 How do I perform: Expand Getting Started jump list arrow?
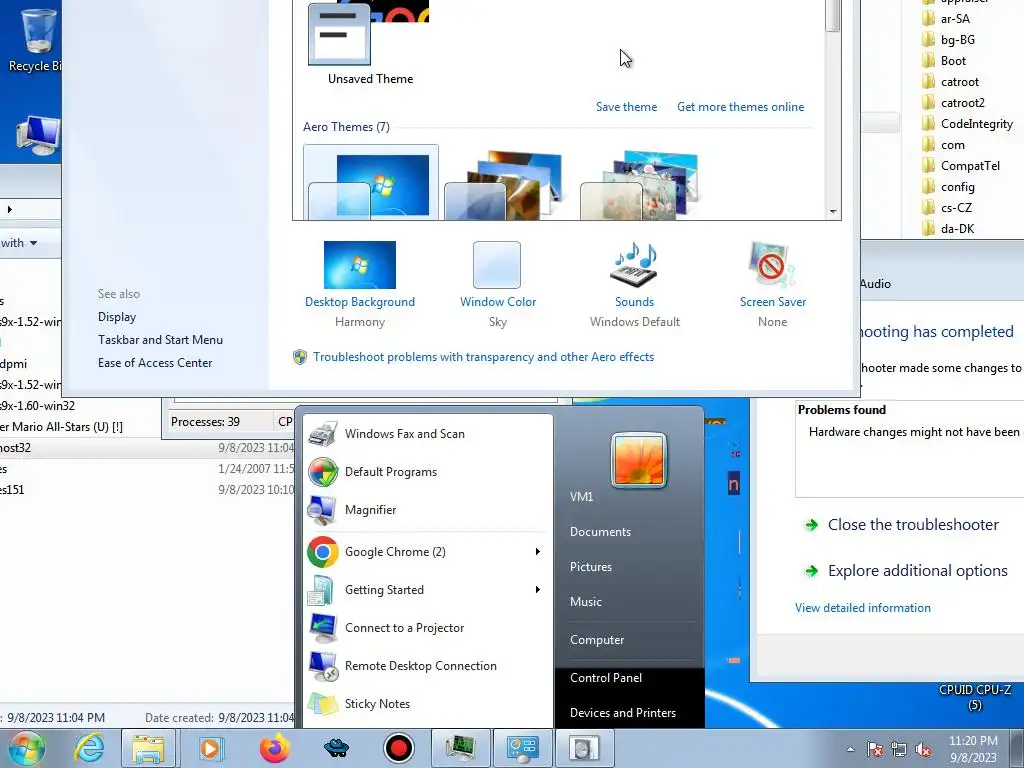click(x=537, y=590)
